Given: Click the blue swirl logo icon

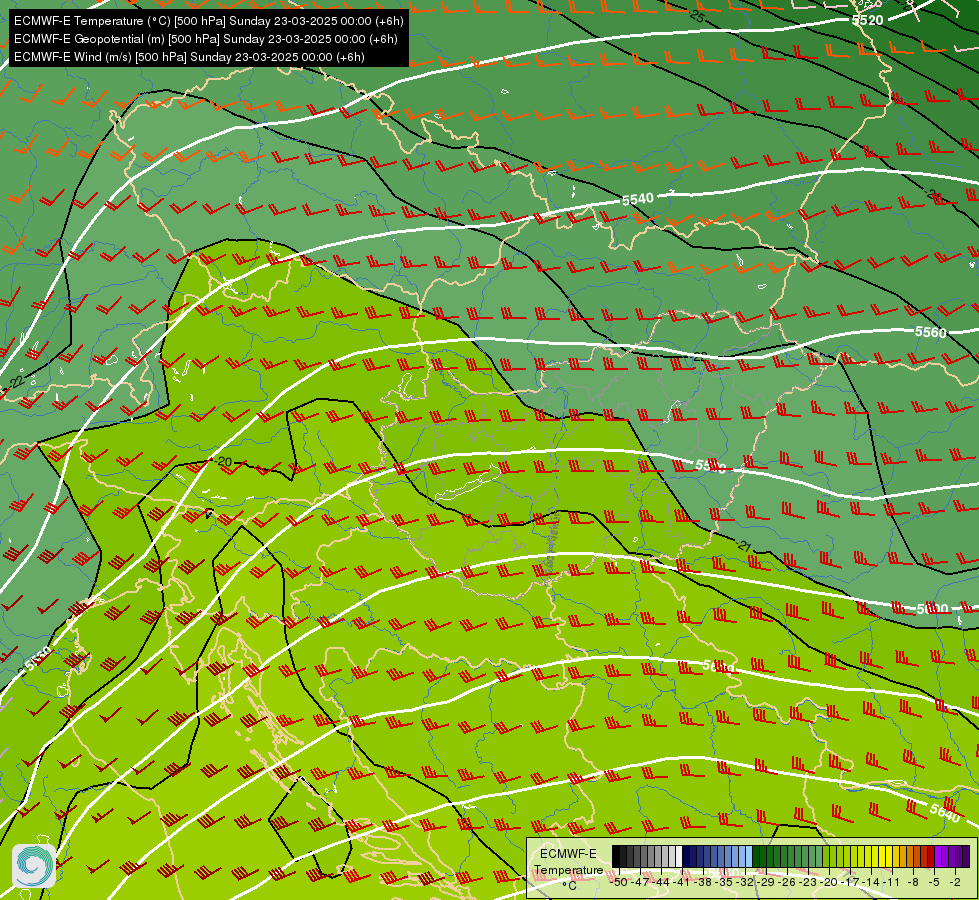Looking at the screenshot, I should pyautogui.click(x=34, y=866).
